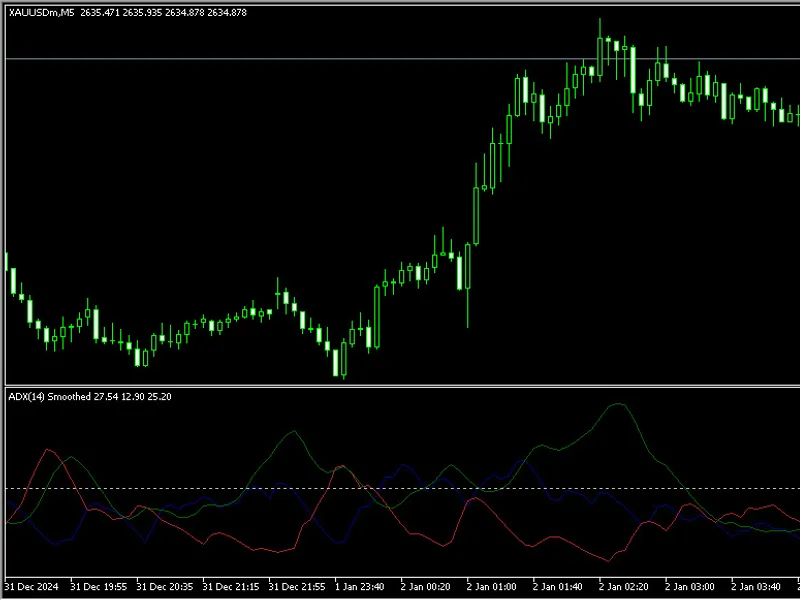Select the 31 Dec 2024 time label
This screenshot has height=600, width=800.
[x=31, y=587]
